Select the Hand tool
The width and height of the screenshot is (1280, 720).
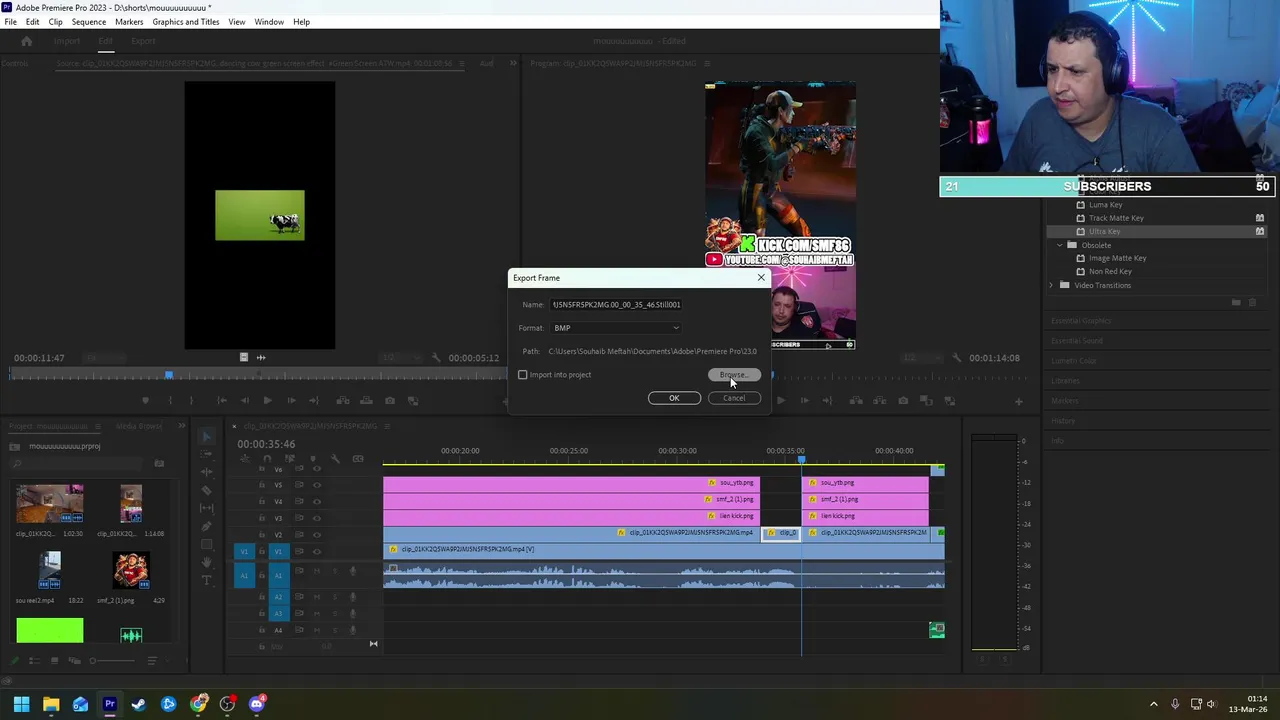point(207,563)
